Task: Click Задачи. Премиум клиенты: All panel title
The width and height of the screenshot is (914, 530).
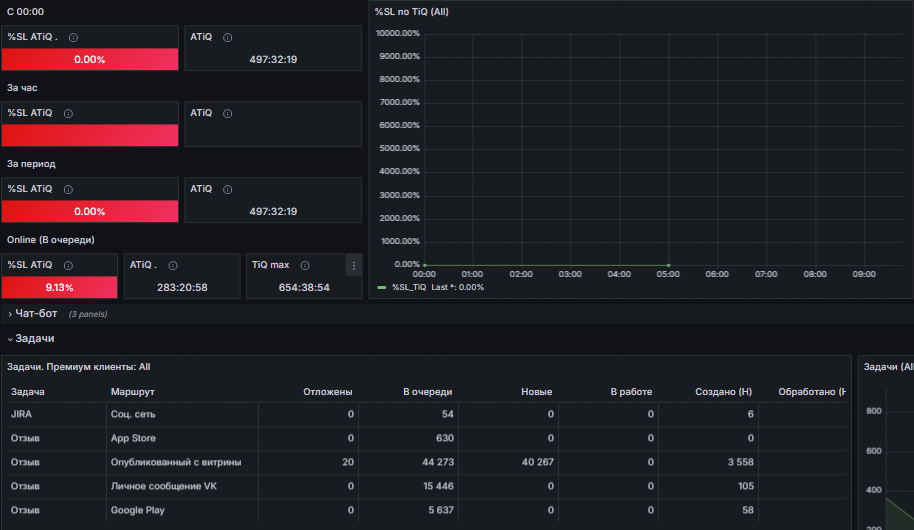Action: click(x=79, y=367)
